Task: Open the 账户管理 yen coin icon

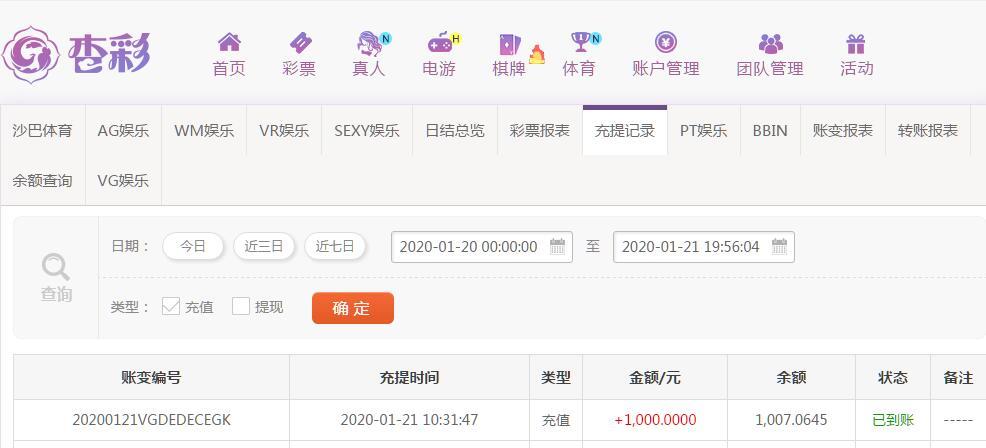Action: tap(665, 43)
